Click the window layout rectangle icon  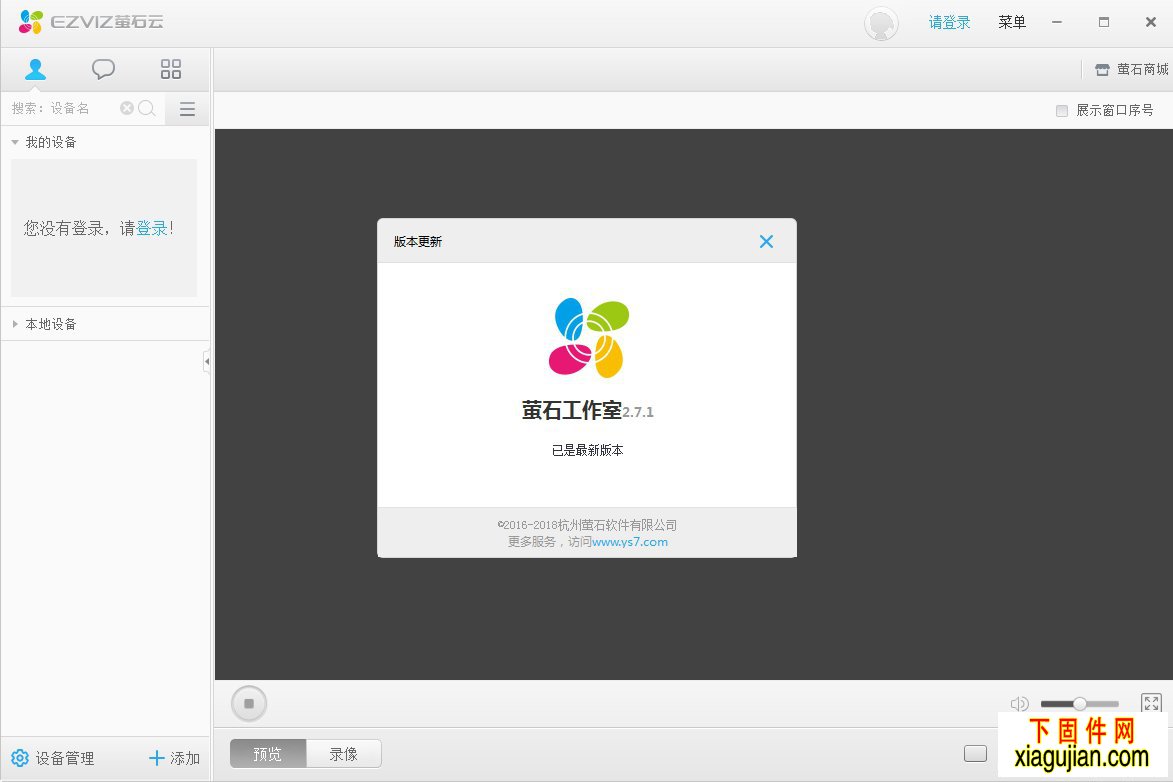coord(976,754)
